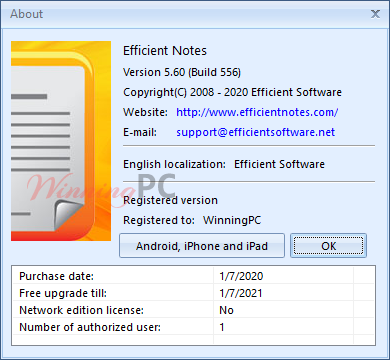Click the Version 5.60 (Build 556) text

(x=182, y=72)
